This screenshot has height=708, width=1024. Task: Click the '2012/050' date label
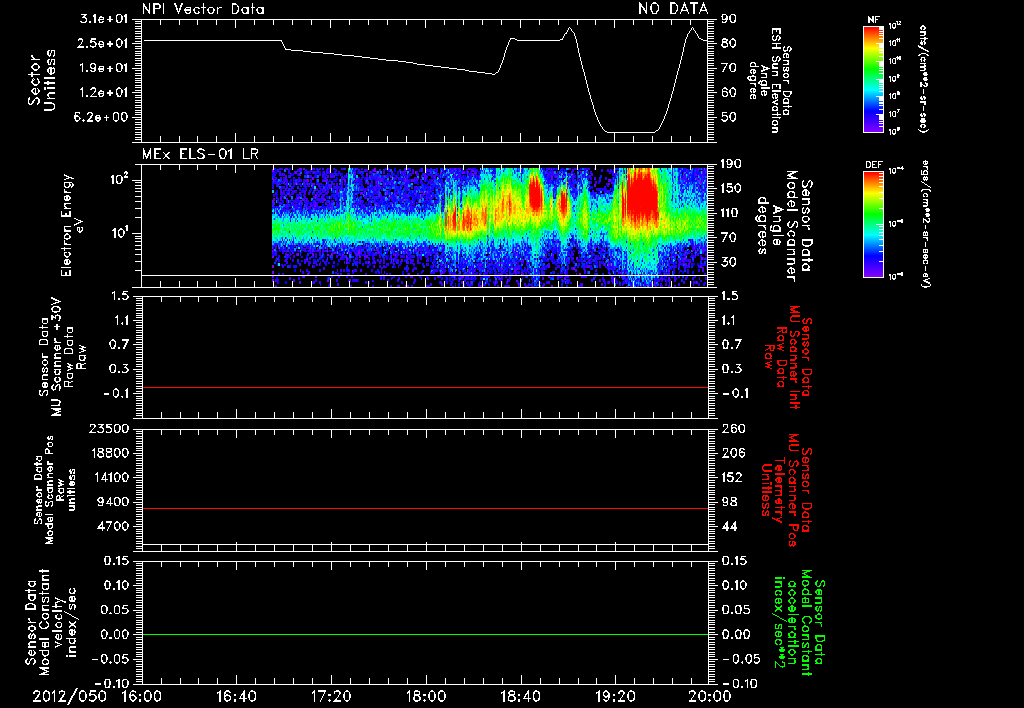point(69,696)
